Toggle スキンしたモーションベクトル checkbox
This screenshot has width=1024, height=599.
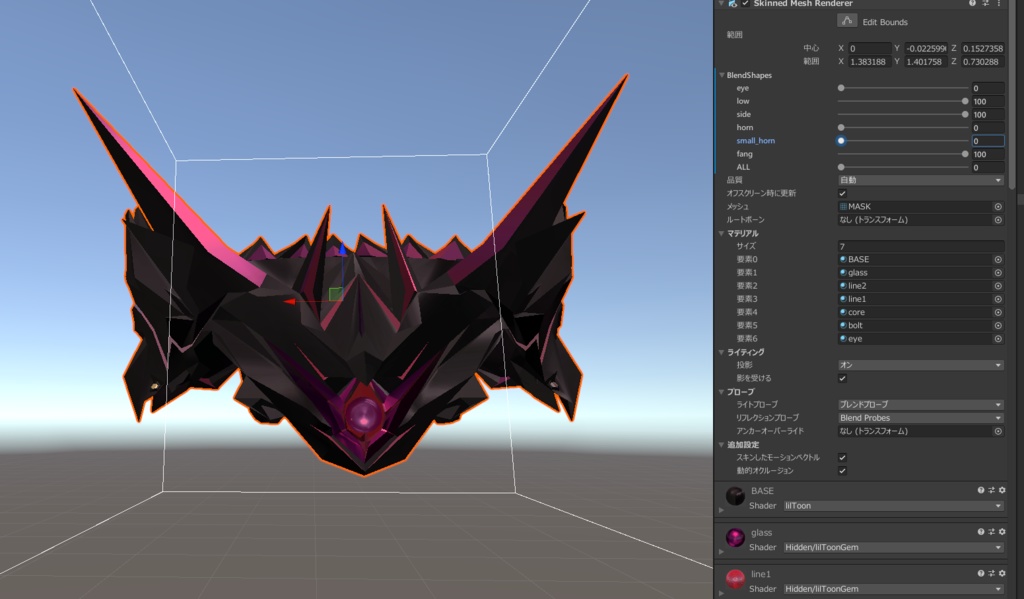point(842,457)
